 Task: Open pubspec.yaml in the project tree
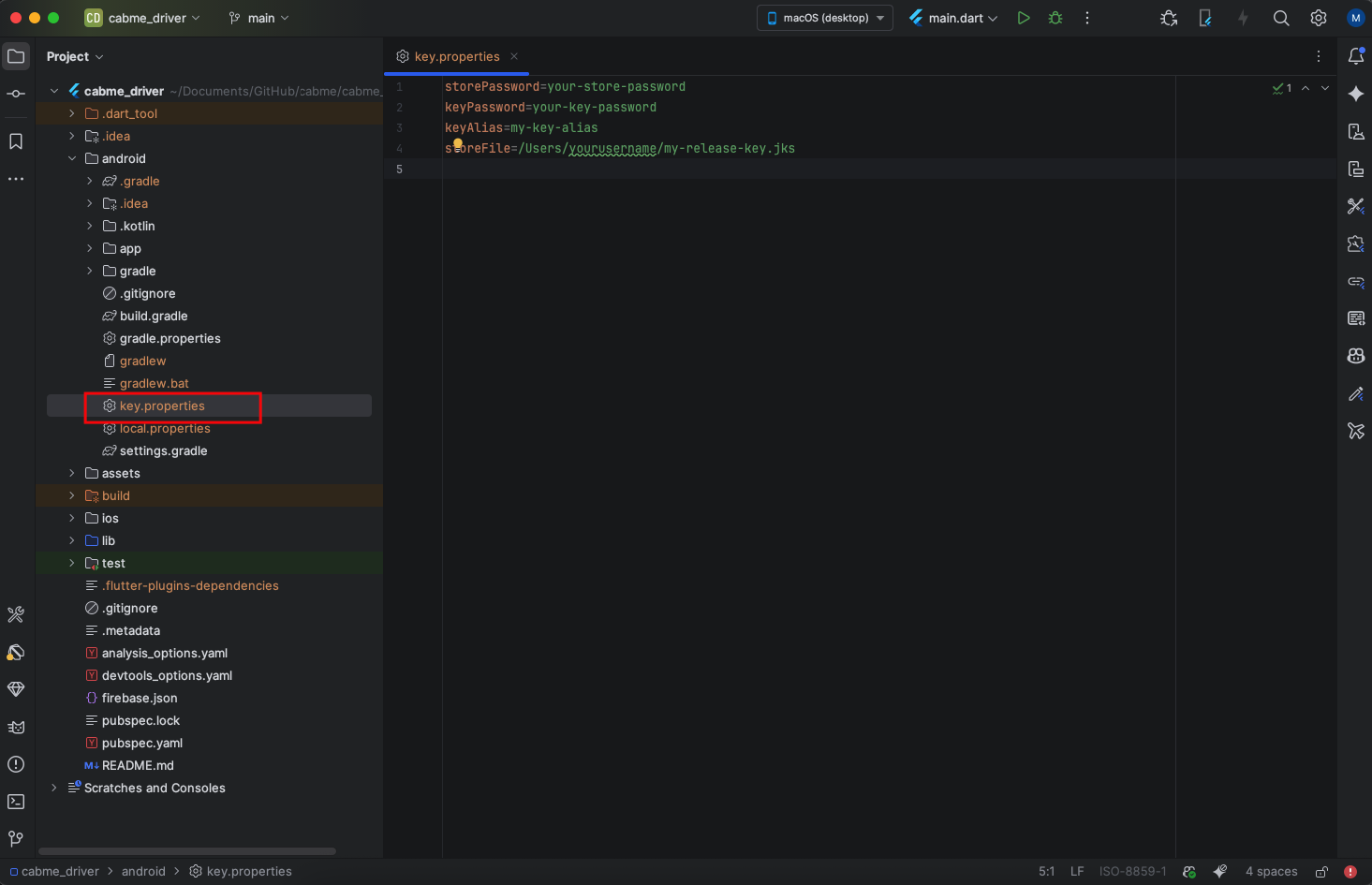pyautogui.click(x=141, y=743)
